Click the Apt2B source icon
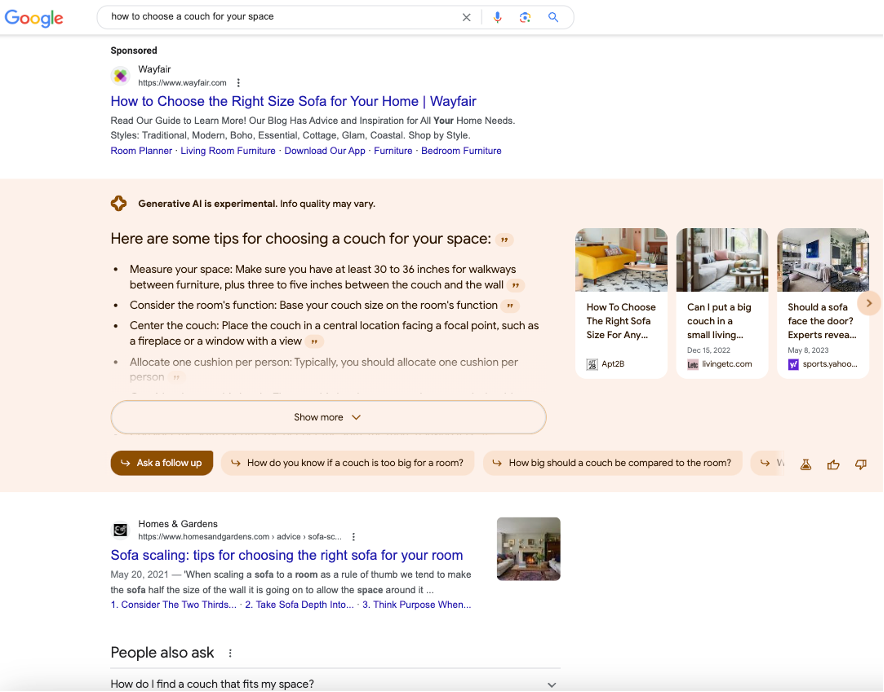Screen dimensions: 884x692 tap(591, 364)
